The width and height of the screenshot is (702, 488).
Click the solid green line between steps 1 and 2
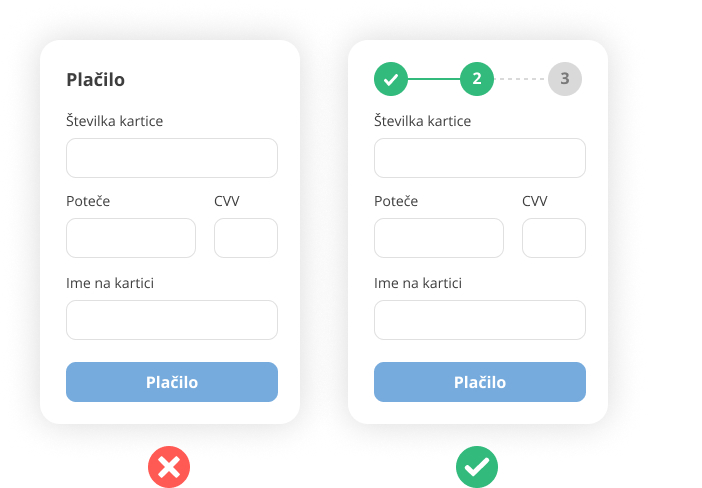(434, 79)
